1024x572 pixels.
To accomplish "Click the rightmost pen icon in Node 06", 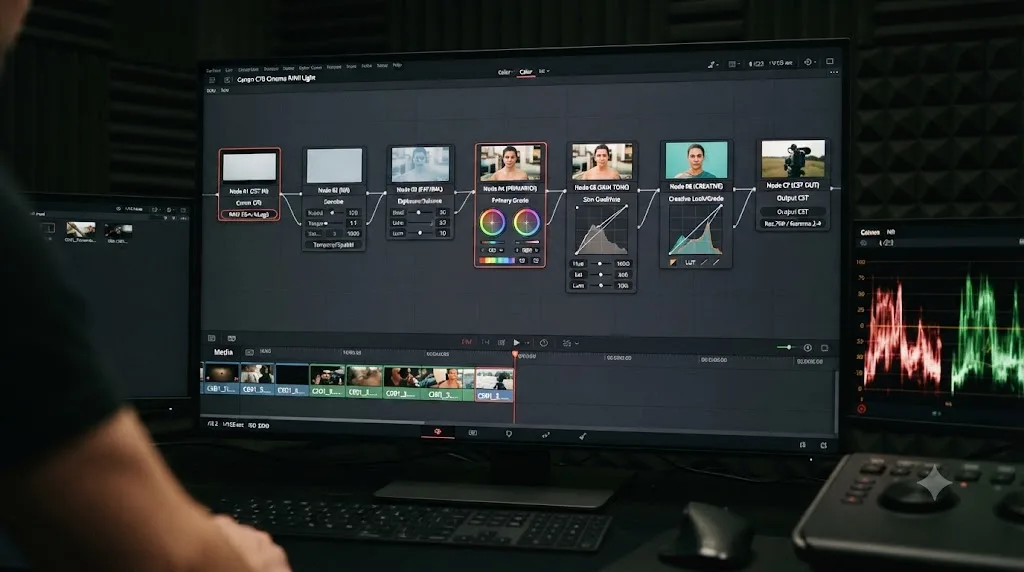I will [716, 262].
